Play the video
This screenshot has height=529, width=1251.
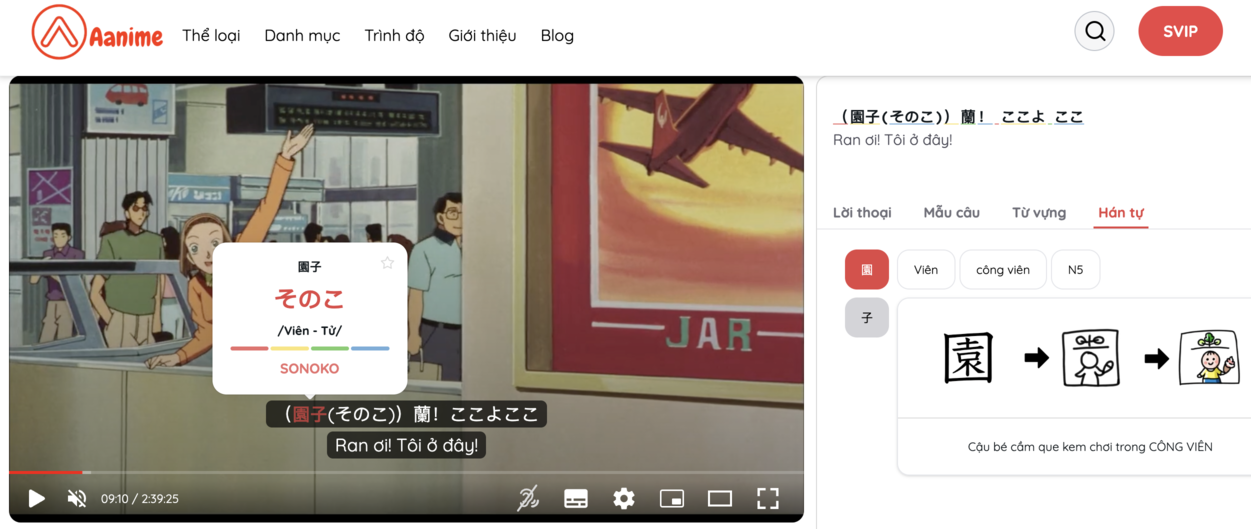[x=37, y=498]
